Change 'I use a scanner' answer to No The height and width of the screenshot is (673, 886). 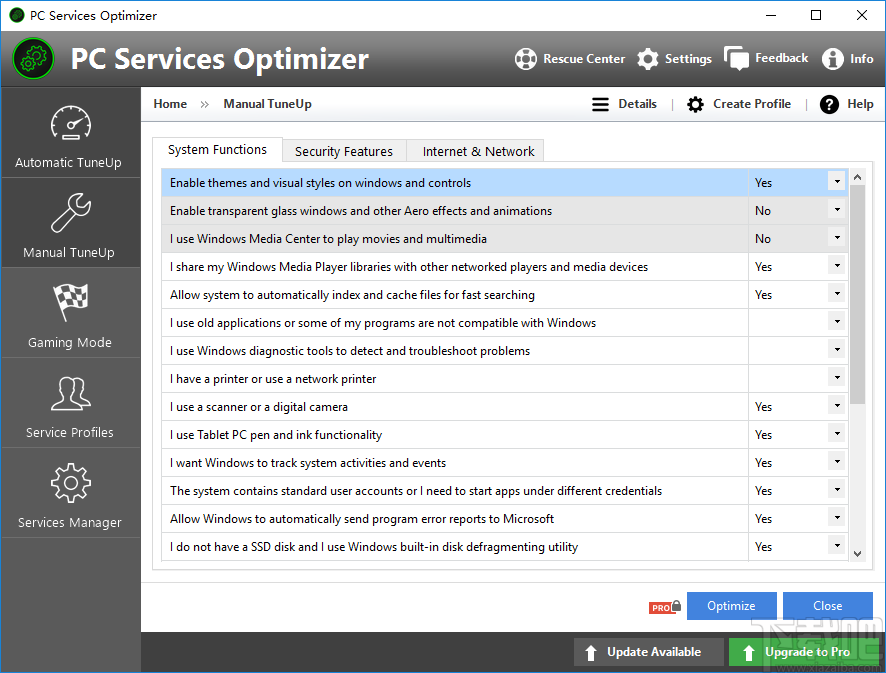(x=836, y=406)
